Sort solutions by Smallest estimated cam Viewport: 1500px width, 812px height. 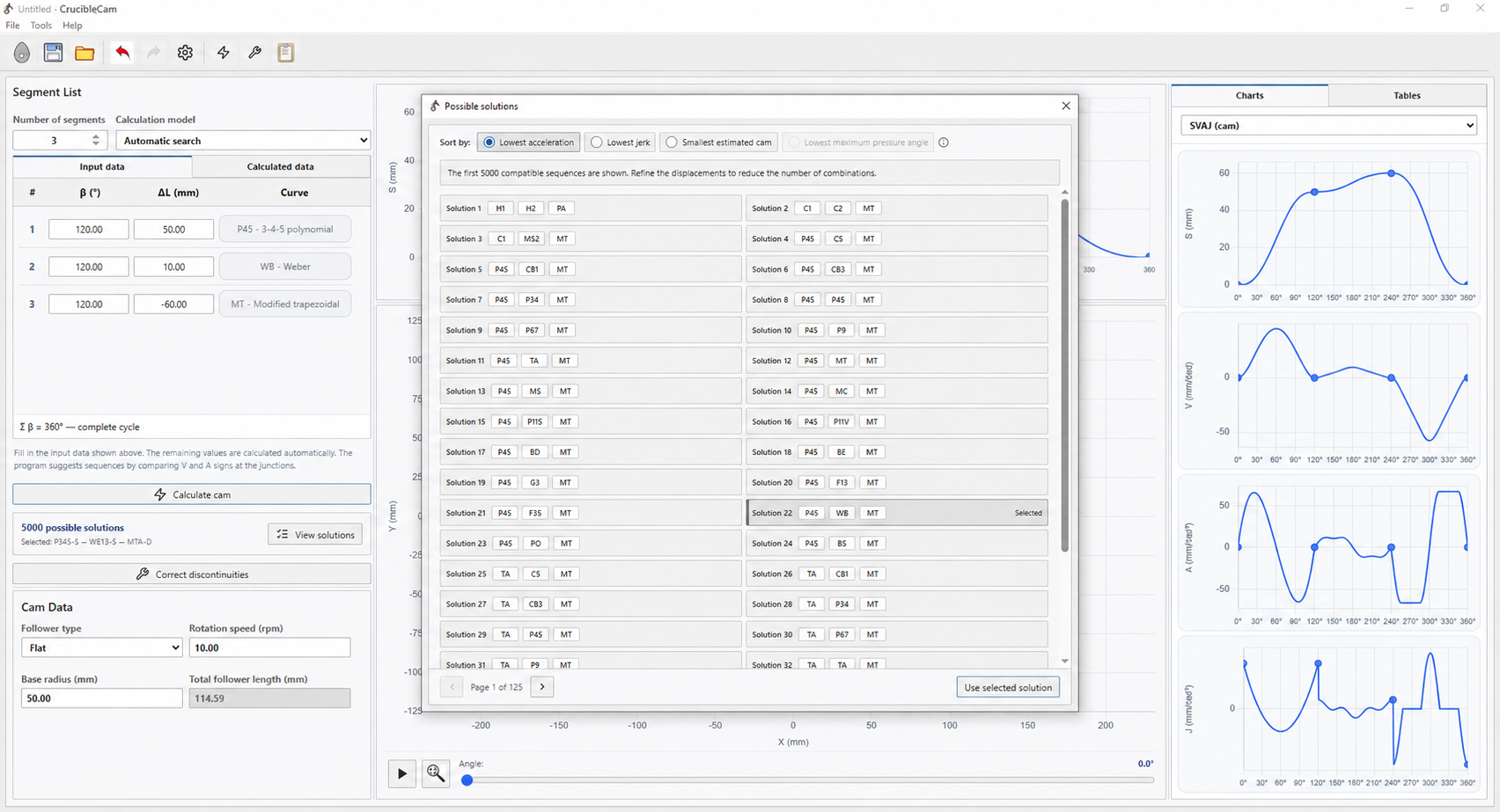tap(719, 143)
